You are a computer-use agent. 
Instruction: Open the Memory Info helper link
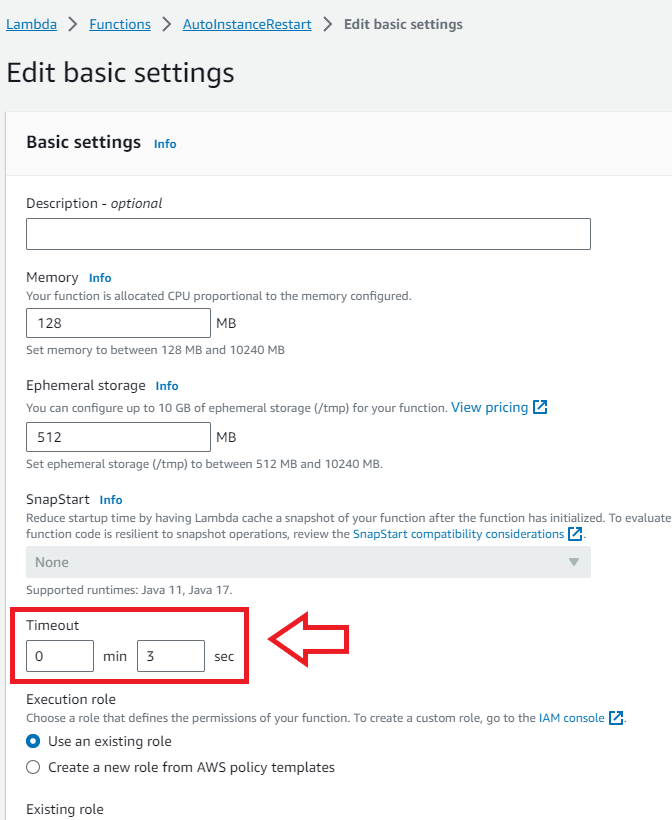pos(100,278)
